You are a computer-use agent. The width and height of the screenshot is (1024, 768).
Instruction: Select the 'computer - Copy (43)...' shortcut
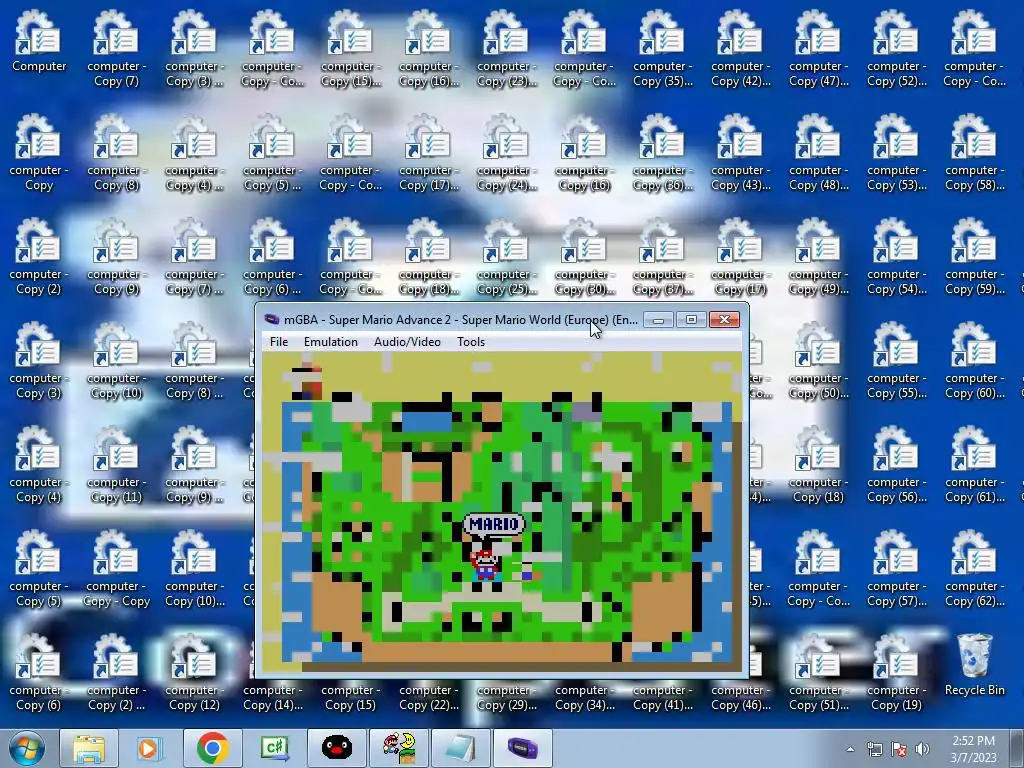point(741,153)
